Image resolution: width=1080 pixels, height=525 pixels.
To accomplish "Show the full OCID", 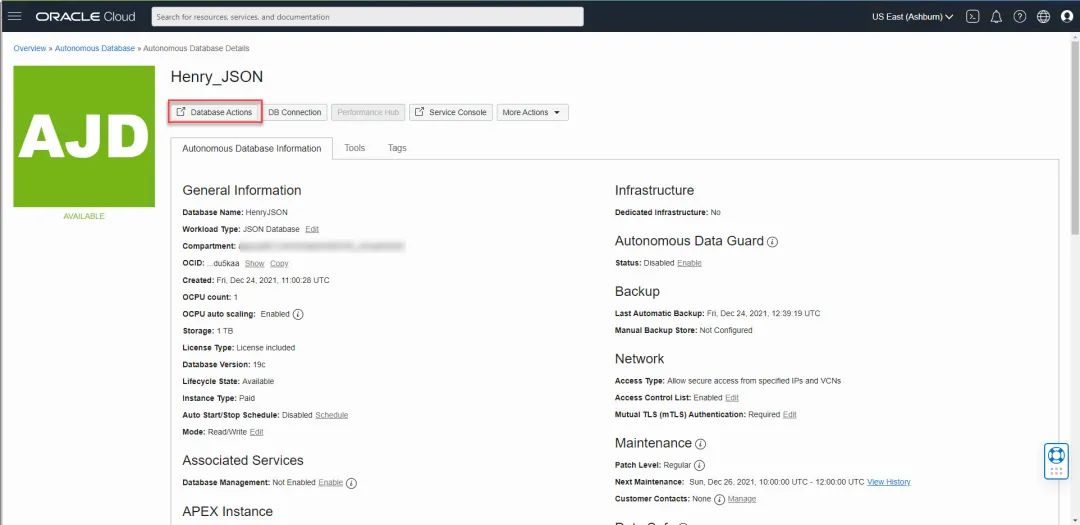I will pyautogui.click(x=255, y=263).
